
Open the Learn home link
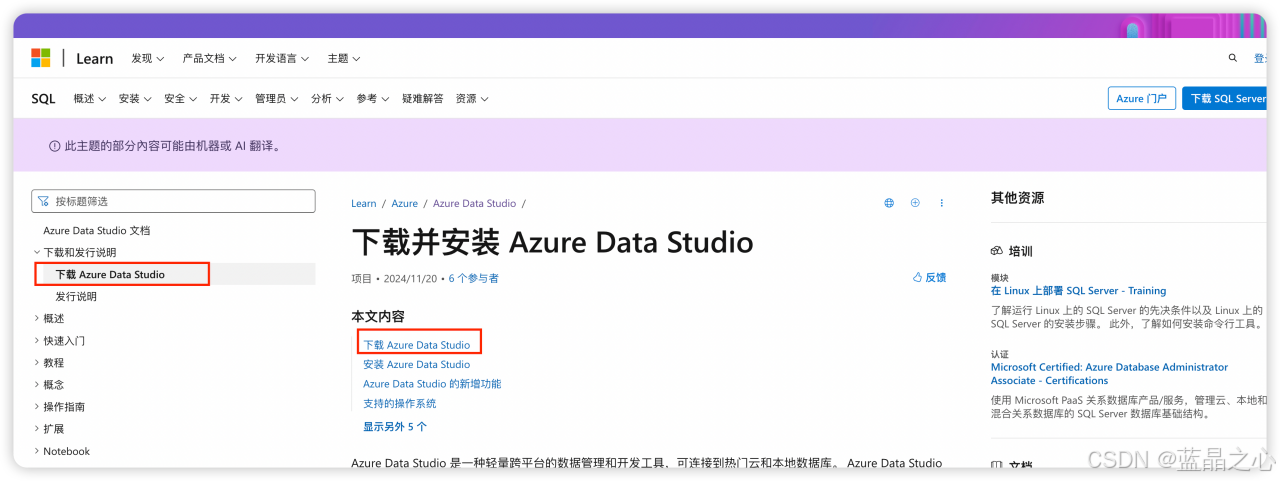(x=94, y=58)
